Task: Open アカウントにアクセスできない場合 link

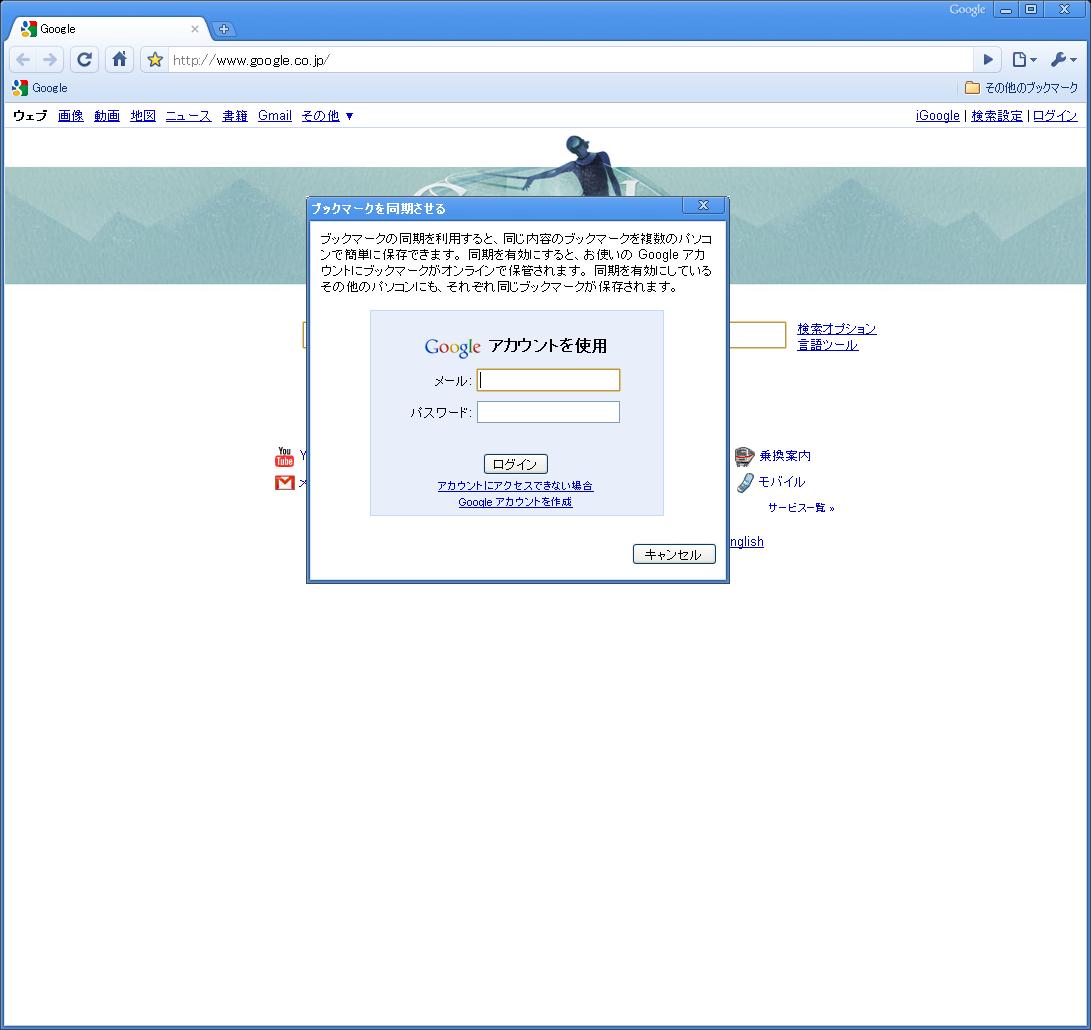Action: pyautogui.click(x=515, y=486)
